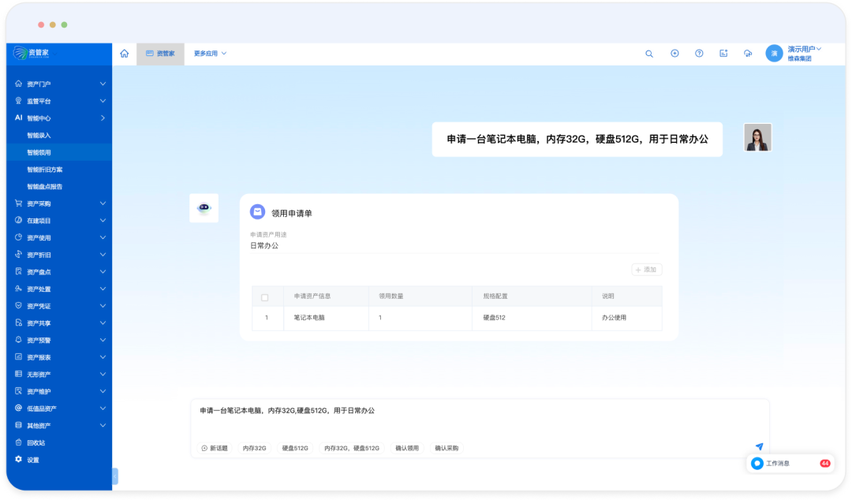The height and width of the screenshot is (500, 852).
Task: Click the 资产盘点 sidebar icon
Action: point(18,271)
